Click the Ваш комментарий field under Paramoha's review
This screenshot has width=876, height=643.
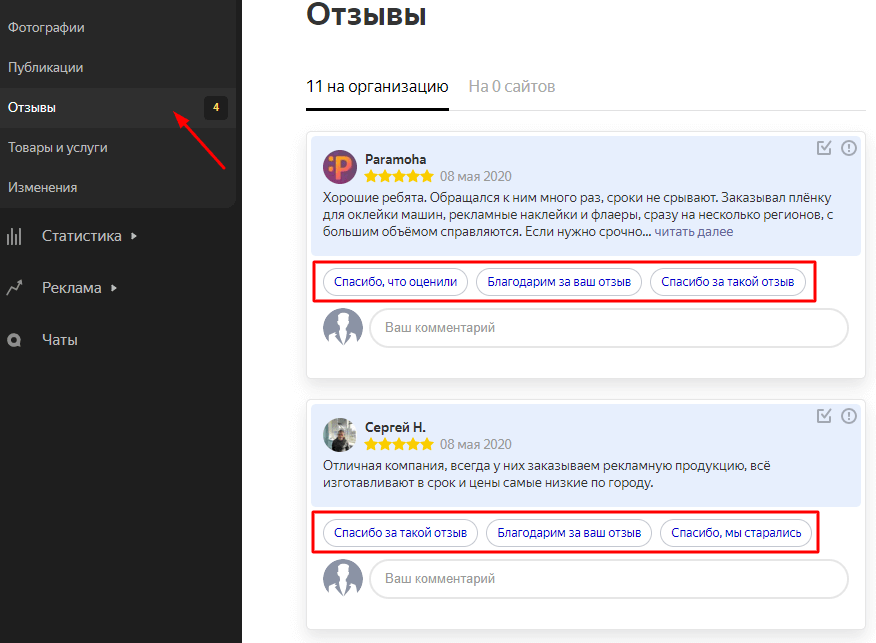[x=608, y=328]
